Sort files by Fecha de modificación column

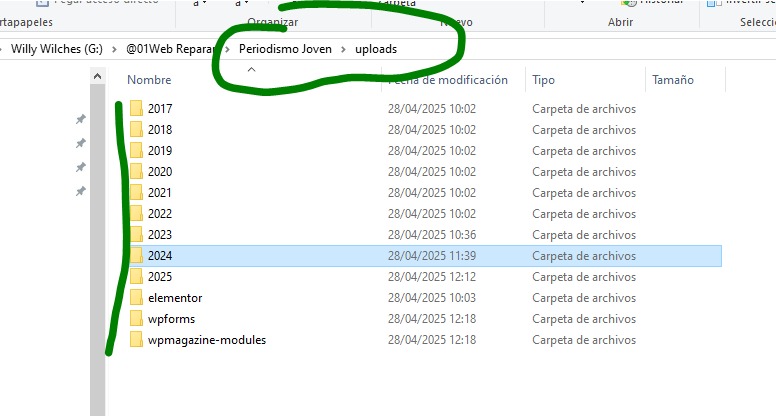coord(450,80)
